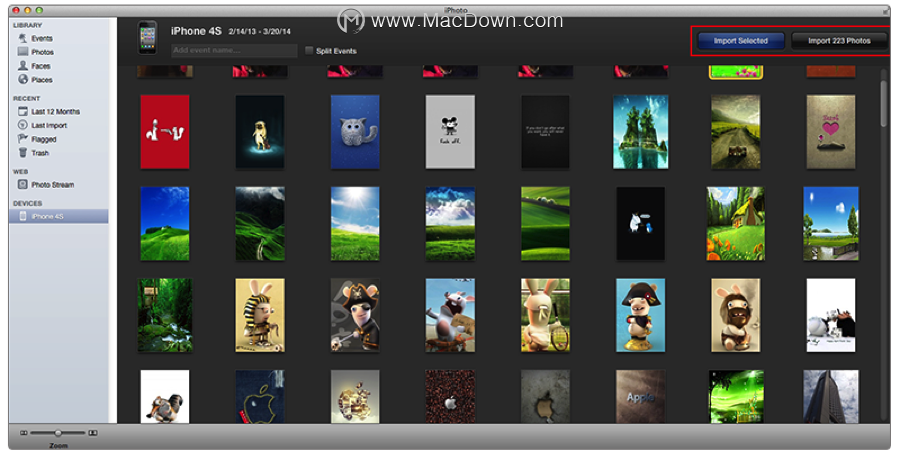Select the iPhone 4S device icon in sidebar

tap(23, 216)
